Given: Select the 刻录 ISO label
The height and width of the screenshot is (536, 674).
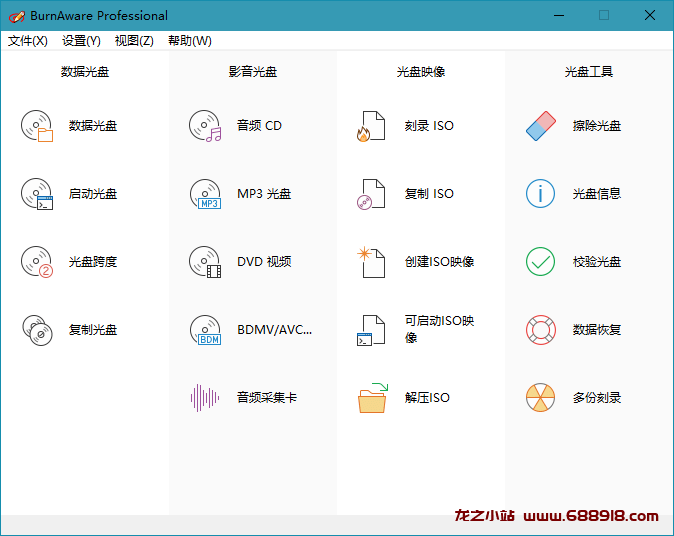Looking at the screenshot, I should point(429,126).
